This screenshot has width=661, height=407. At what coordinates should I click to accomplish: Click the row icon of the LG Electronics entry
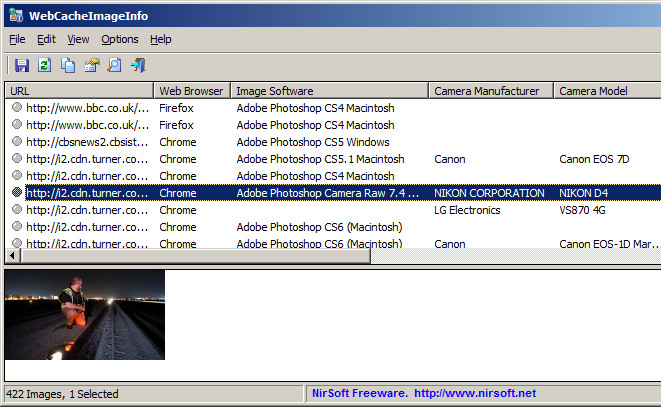click(17, 209)
